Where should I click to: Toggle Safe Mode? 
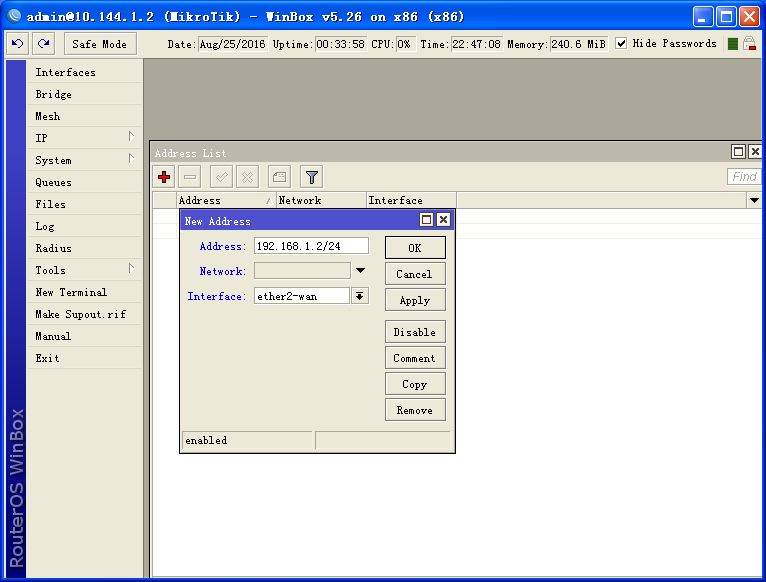[100, 44]
